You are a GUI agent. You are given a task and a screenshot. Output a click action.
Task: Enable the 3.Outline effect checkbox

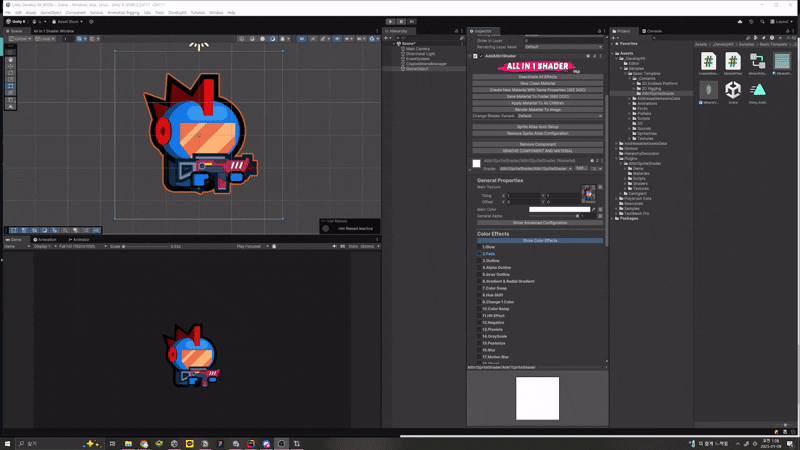tap(480, 261)
